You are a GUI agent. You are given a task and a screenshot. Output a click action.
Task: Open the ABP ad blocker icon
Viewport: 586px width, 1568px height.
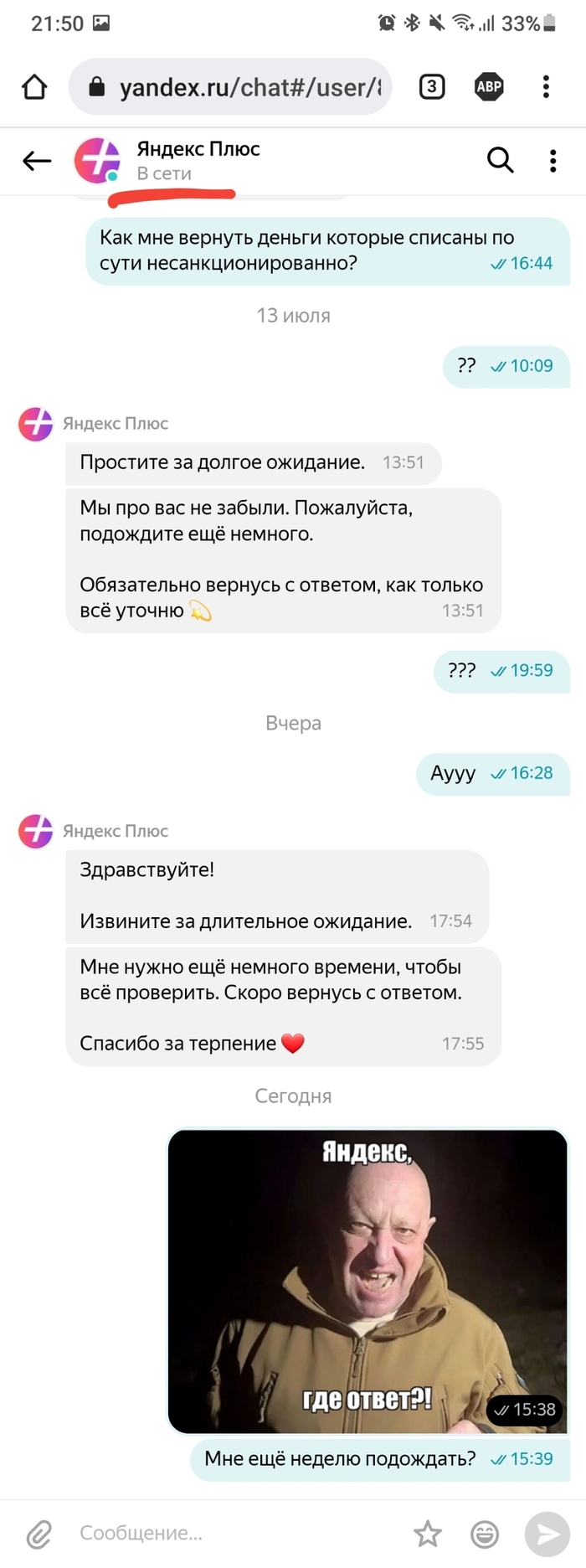(489, 86)
